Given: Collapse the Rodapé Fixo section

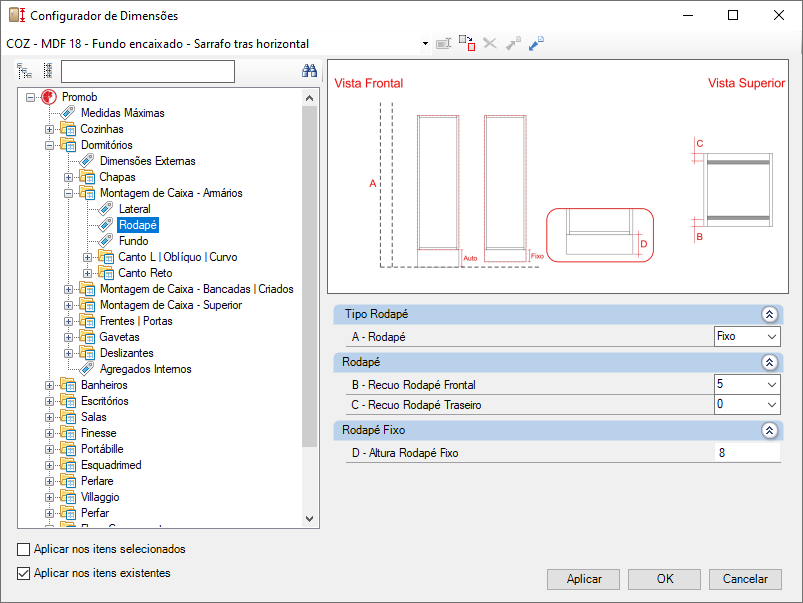Looking at the screenshot, I should [769, 430].
